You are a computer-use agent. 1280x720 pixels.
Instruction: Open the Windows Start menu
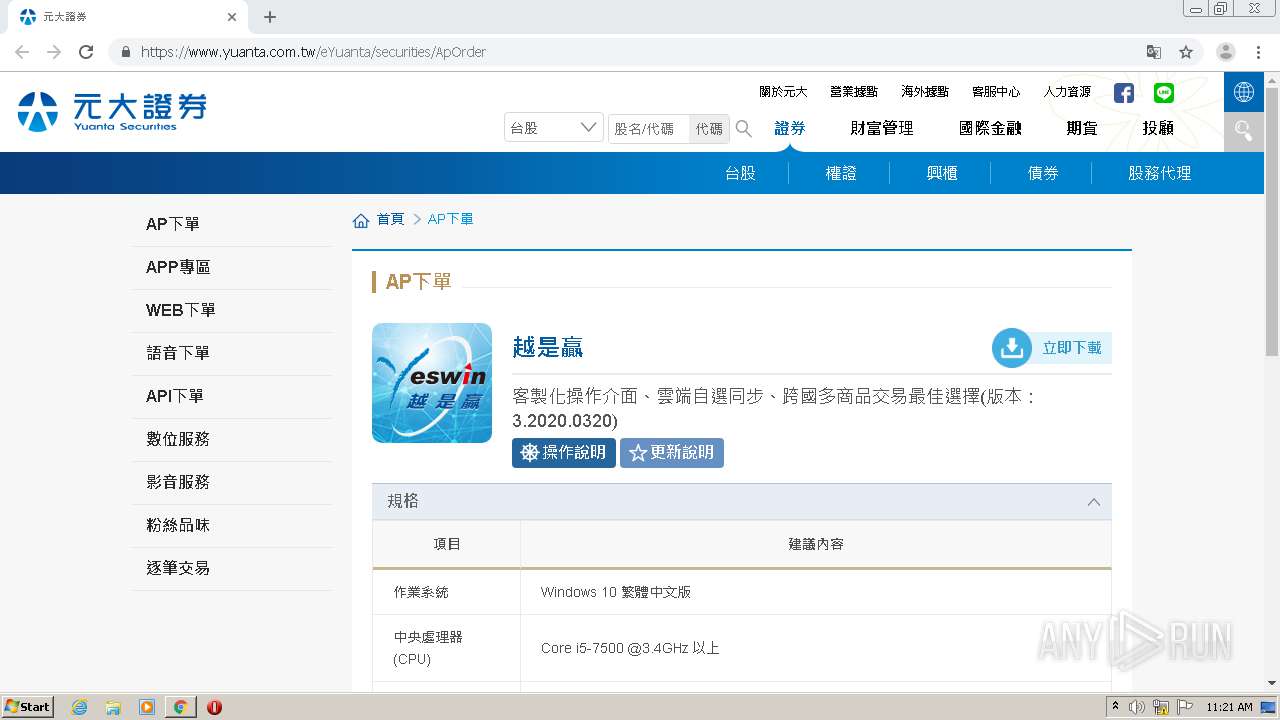(28, 707)
